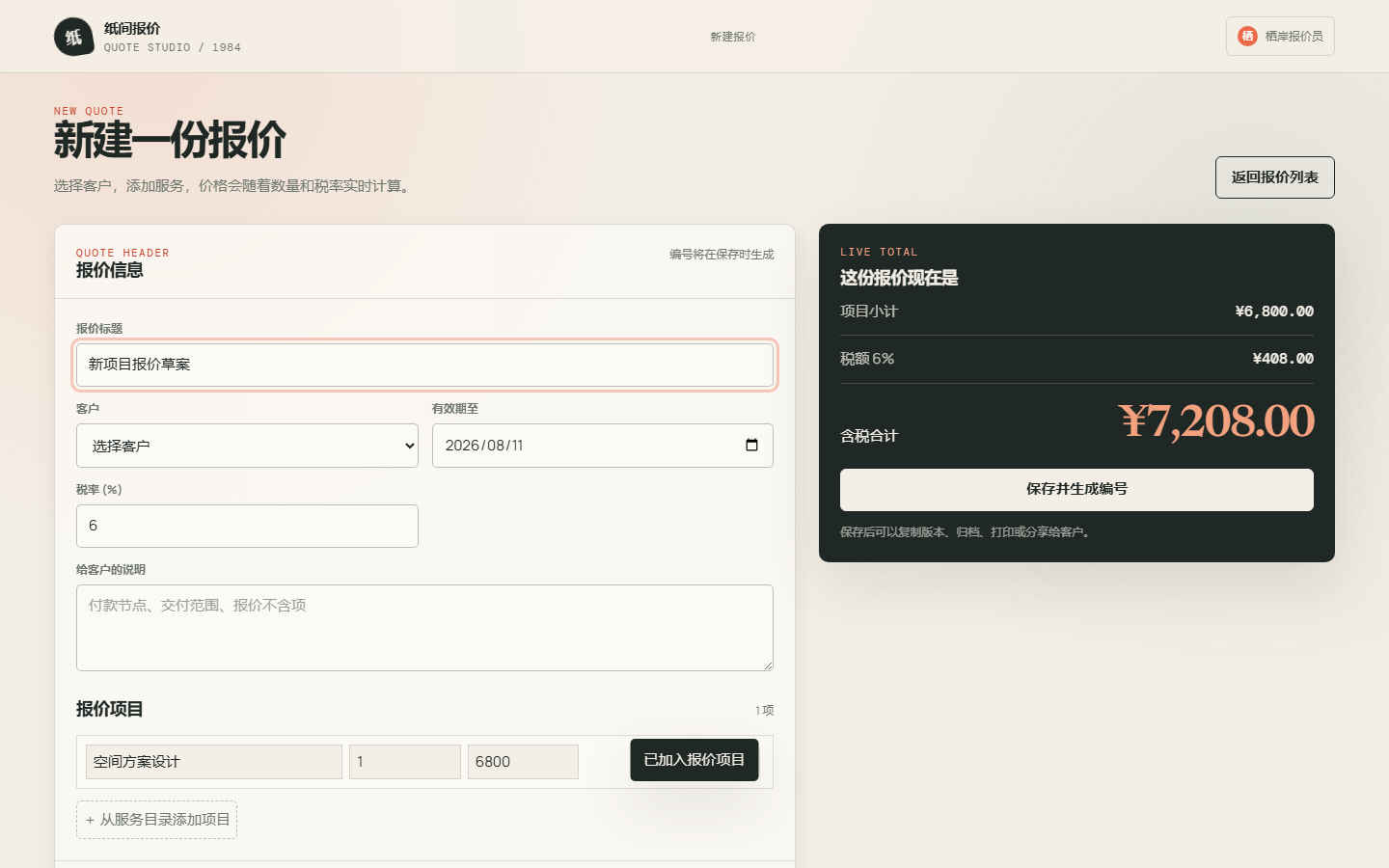
Task: Click the orange avatar icon beside 栖岸报价员
Action: [x=1247, y=36]
